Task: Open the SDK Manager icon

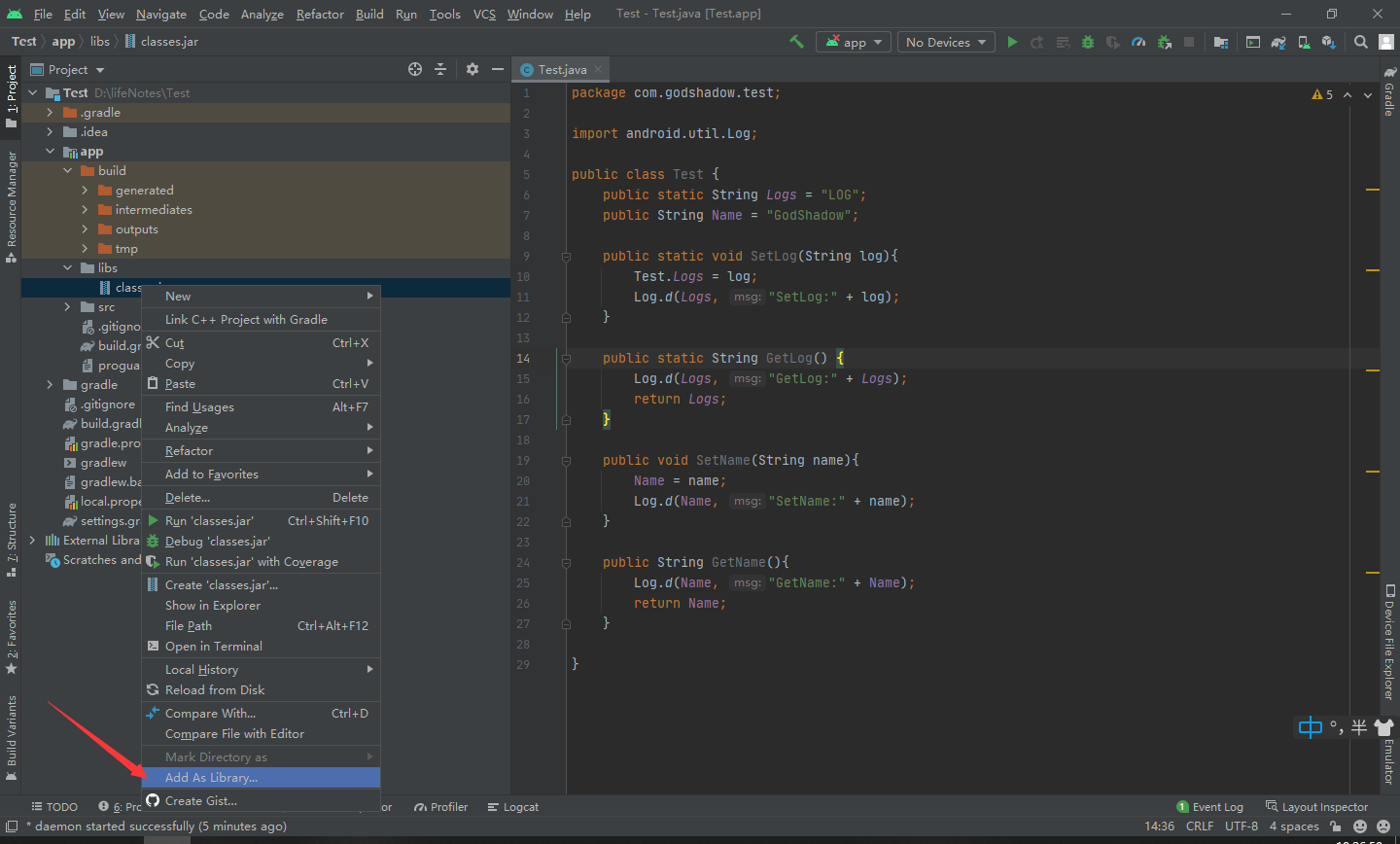Action: pyautogui.click(x=1329, y=42)
